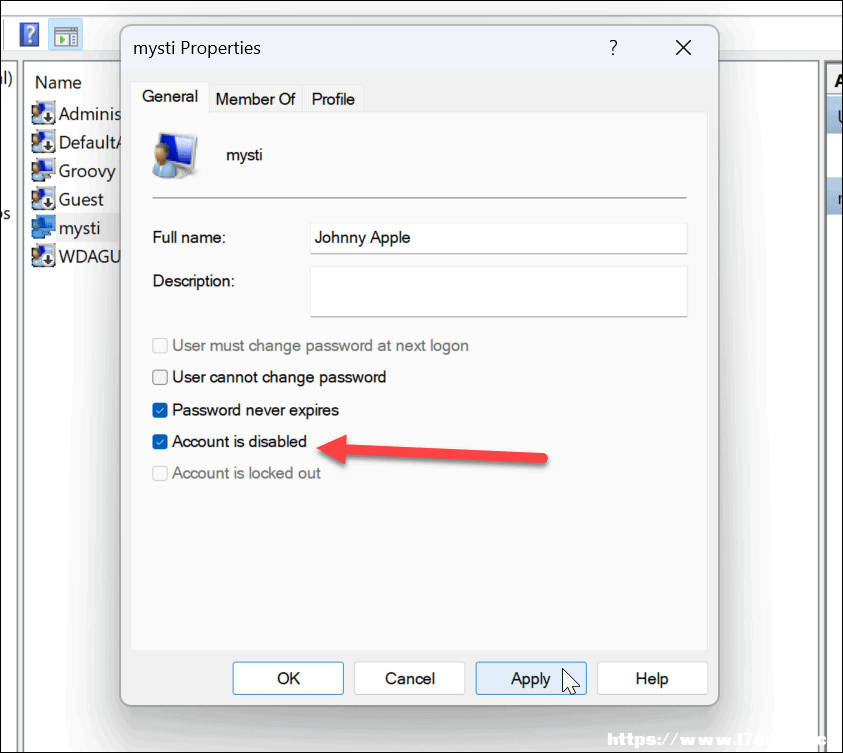The height and width of the screenshot is (753, 843).
Task: Switch to the General tab
Action: 170,97
